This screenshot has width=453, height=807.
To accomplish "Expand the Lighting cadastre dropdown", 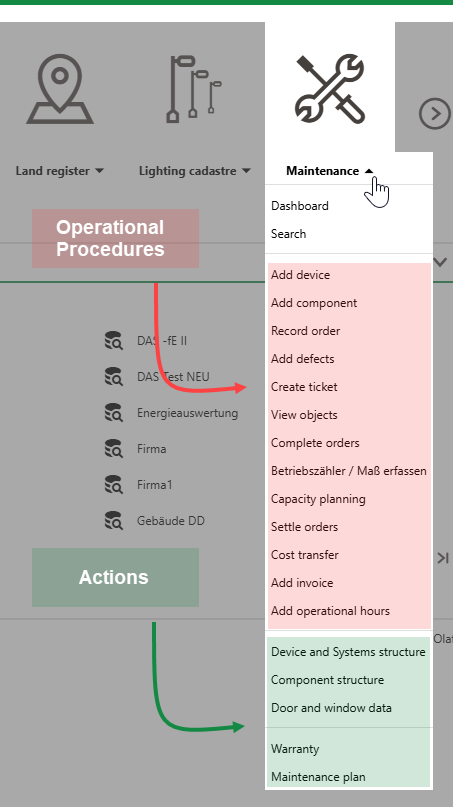I will (x=195, y=171).
